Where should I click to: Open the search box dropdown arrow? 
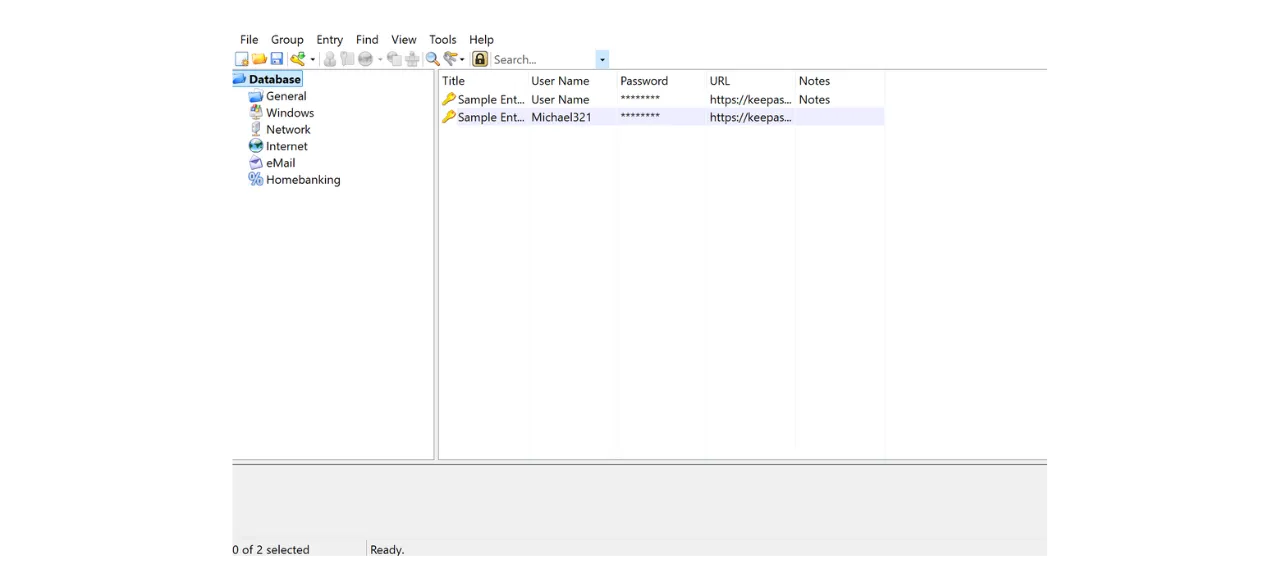(x=601, y=59)
